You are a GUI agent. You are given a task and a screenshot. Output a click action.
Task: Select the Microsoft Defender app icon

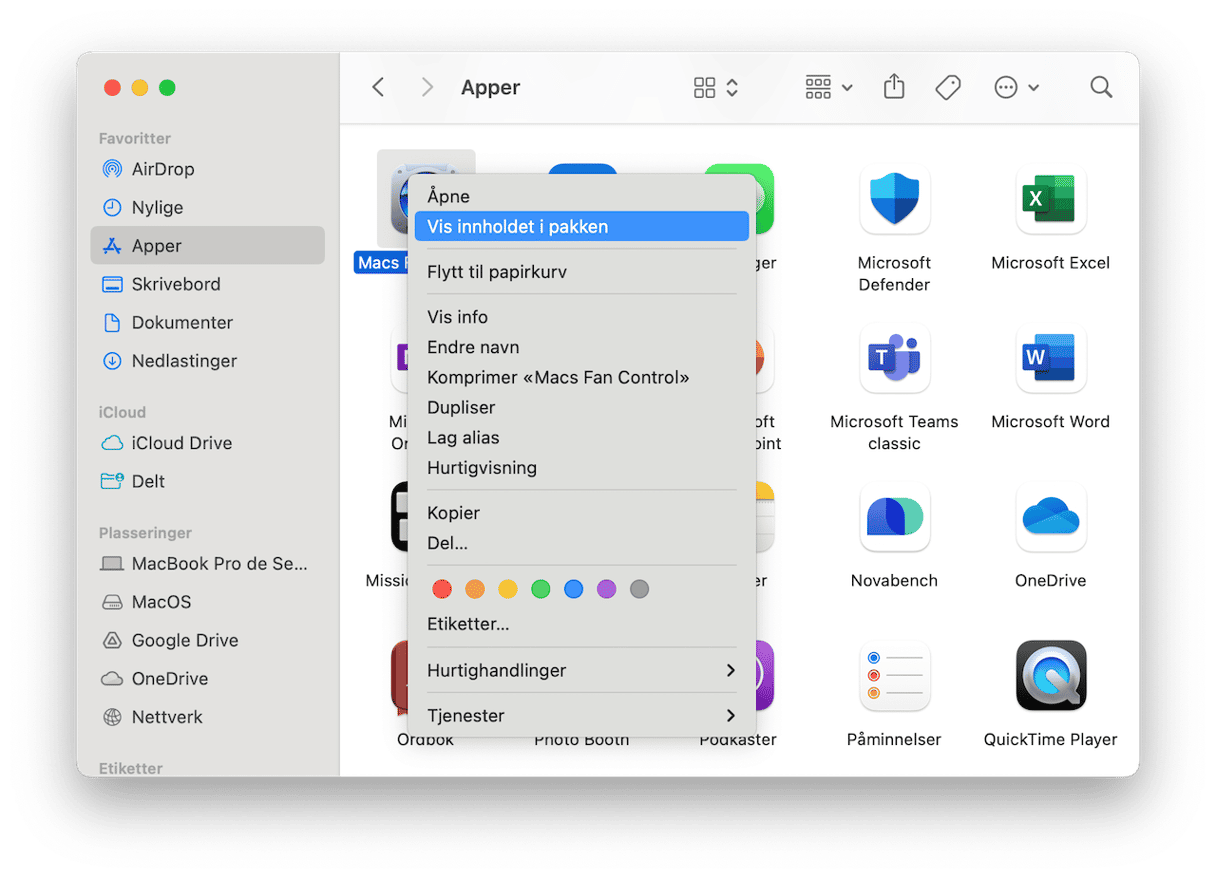point(894,199)
